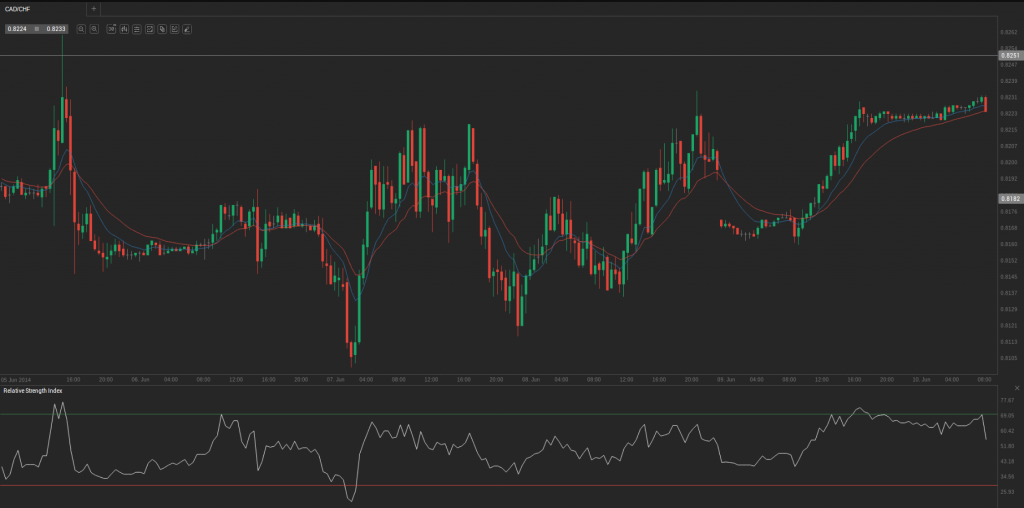Click the spread square between the prices
Screen dimensions: 1024x508
[x=37, y=29]
